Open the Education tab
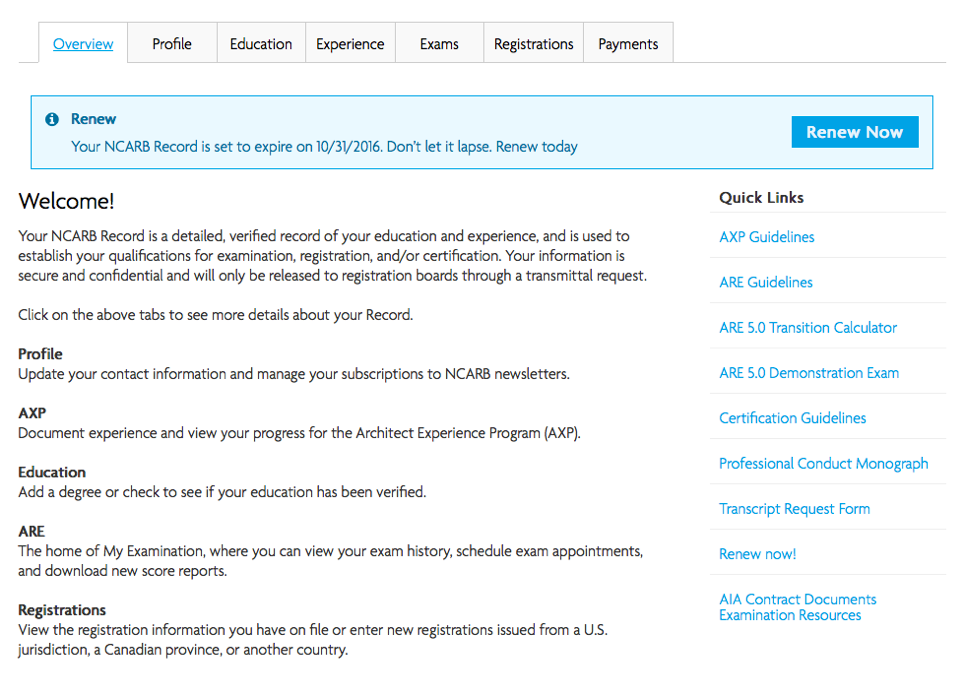Image resolution: width=965 pixels, height=696 pixels. pos(260,43)
